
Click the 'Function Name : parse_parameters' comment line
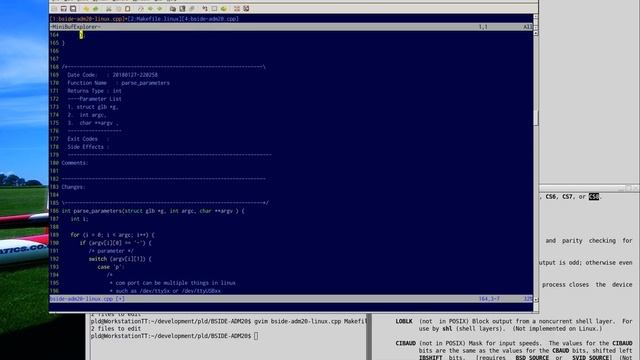click(118, 83)
